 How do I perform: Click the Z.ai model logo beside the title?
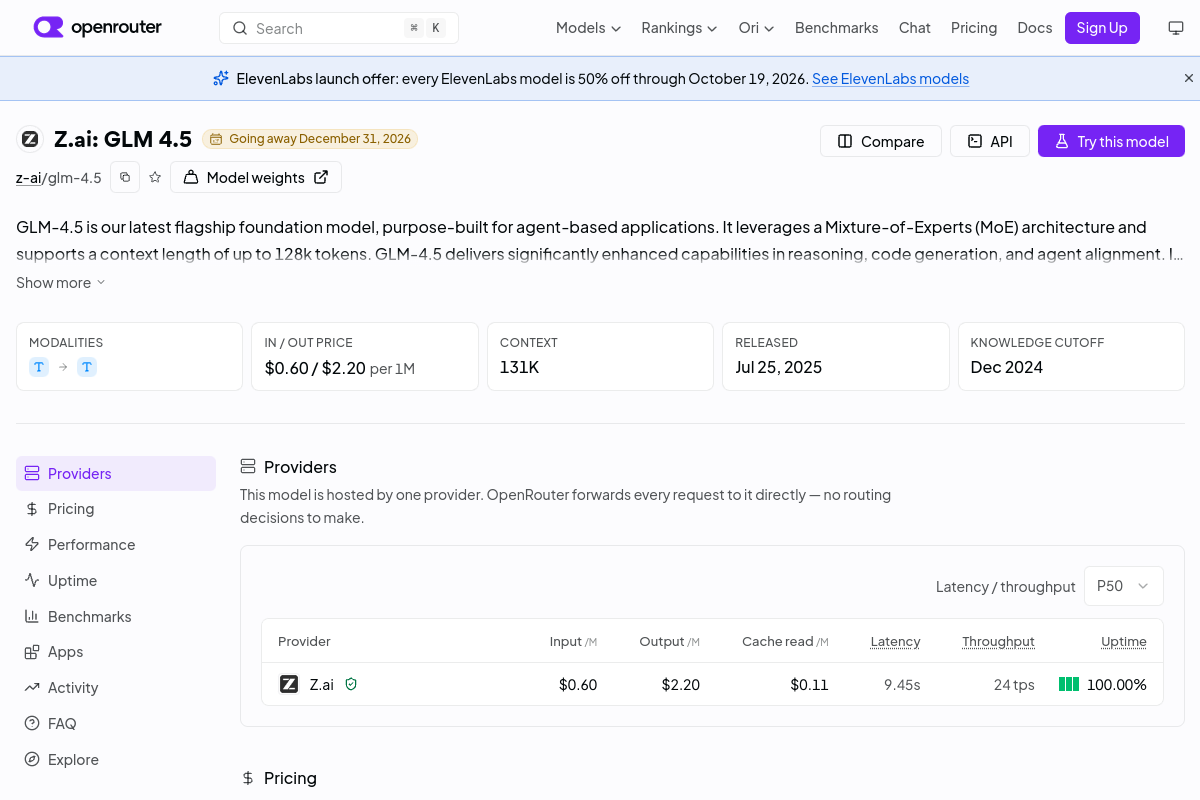tap(30, 139)
